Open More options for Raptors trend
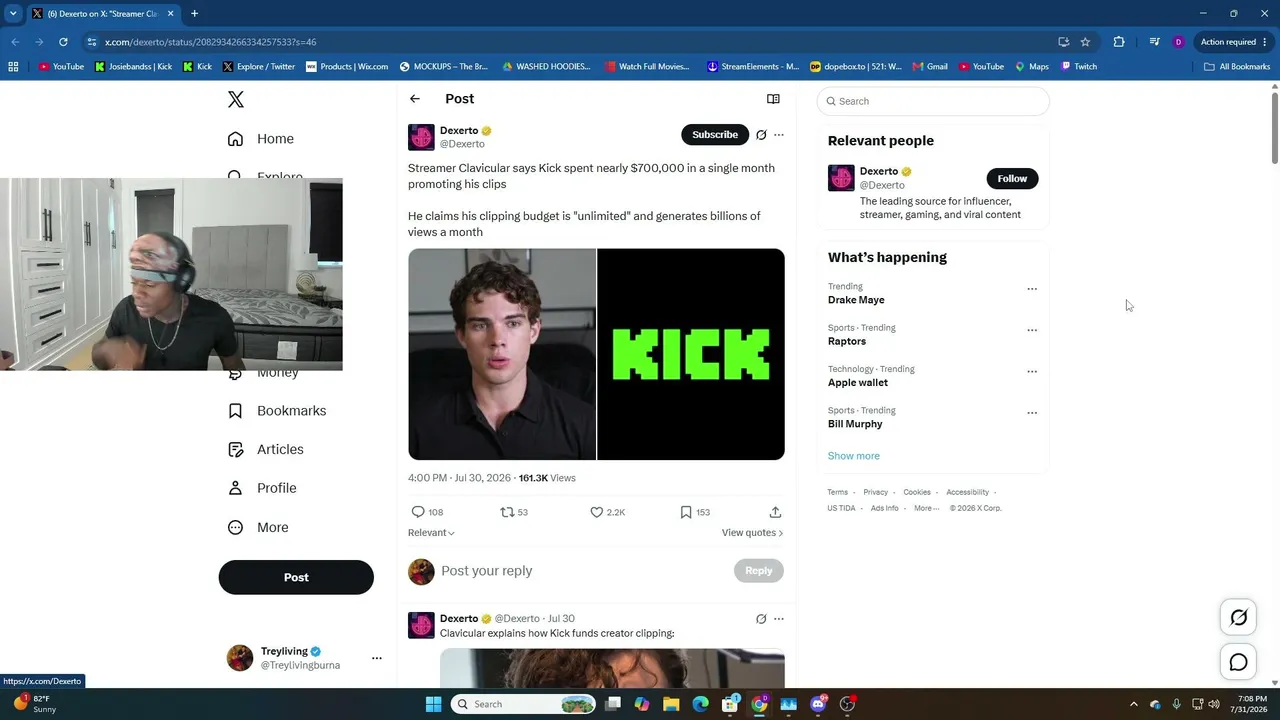The width and height of the screenshot is (1280, 720). coord(1032,330)
